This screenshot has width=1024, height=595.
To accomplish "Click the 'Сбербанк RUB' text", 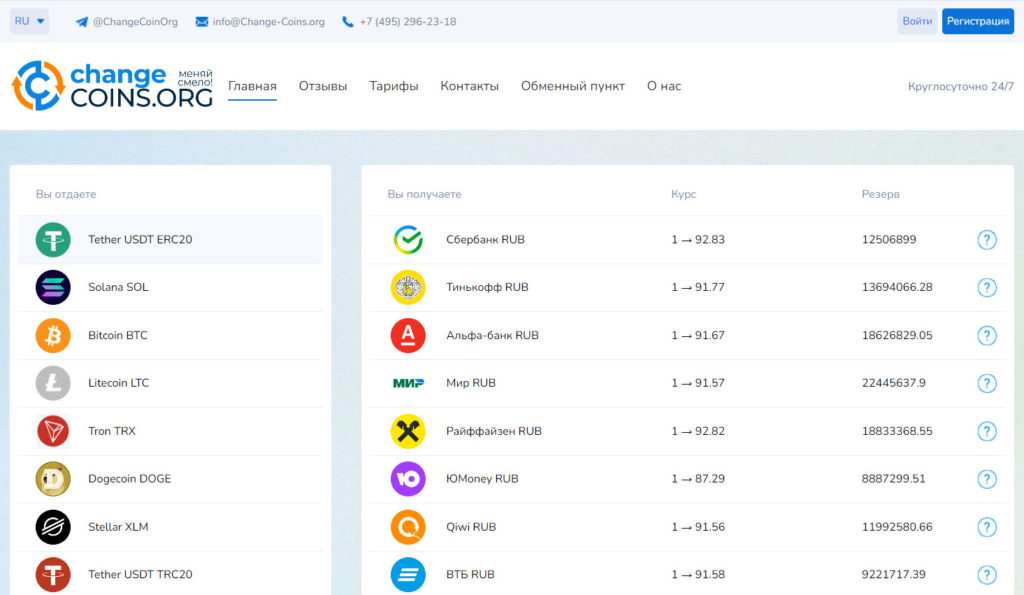I will tap(485, 240).
